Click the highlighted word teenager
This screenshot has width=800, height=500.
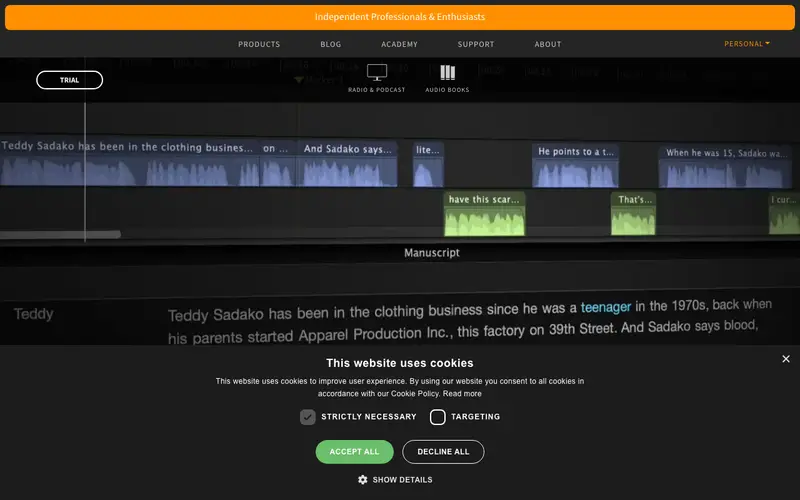click(x=606, y=307)
